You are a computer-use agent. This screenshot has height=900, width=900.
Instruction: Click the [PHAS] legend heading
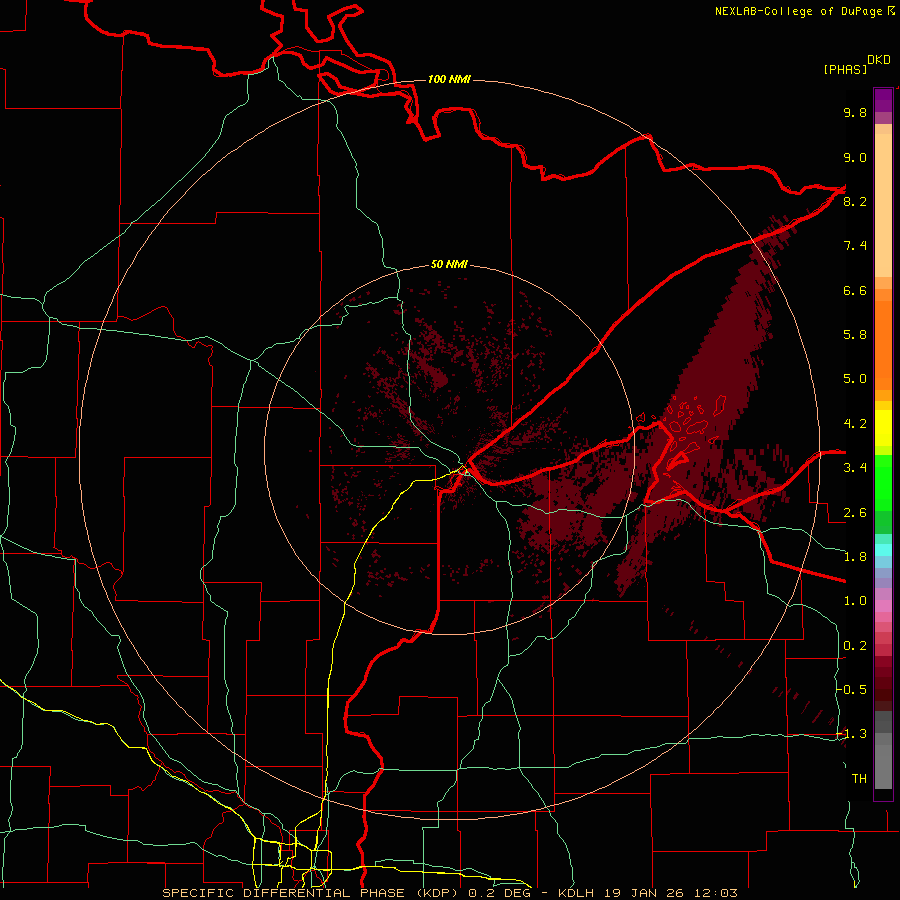(845, 70)
